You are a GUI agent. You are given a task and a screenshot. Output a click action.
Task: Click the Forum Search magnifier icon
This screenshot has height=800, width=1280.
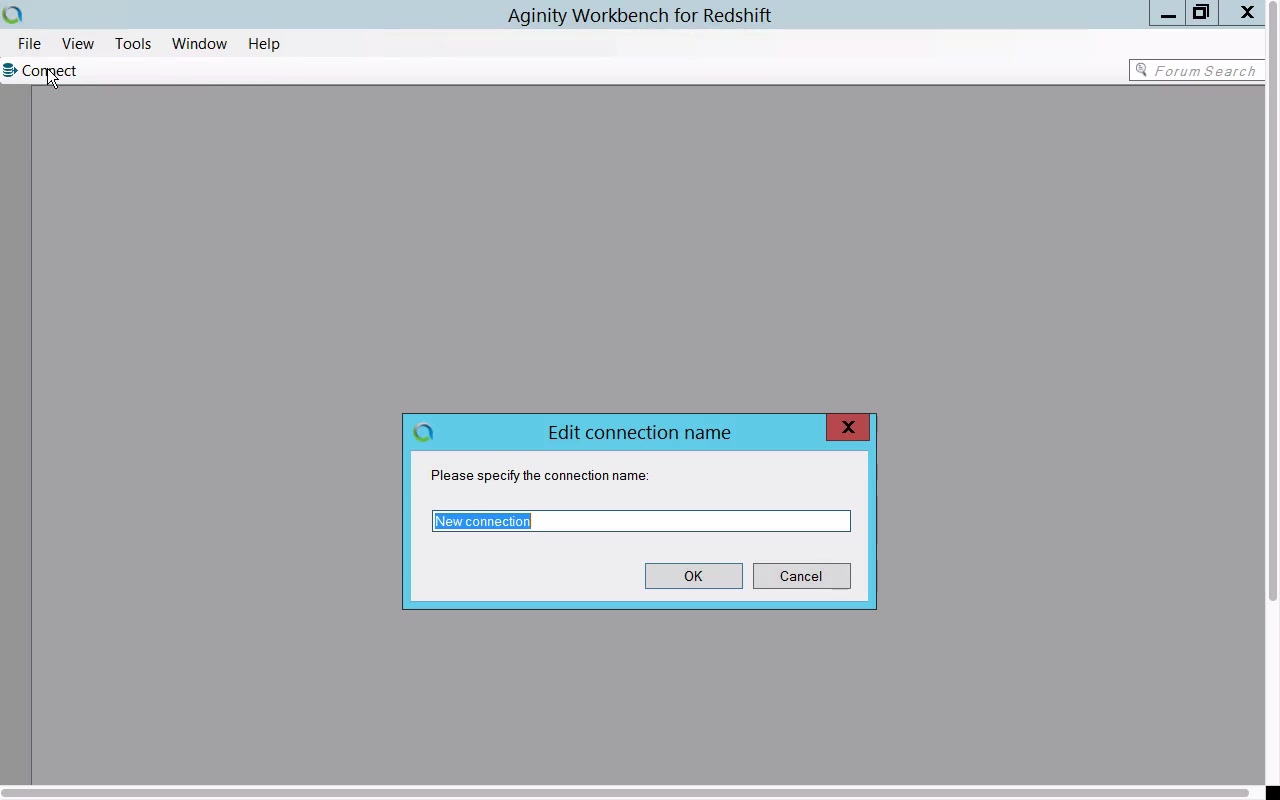[1141, 70]
